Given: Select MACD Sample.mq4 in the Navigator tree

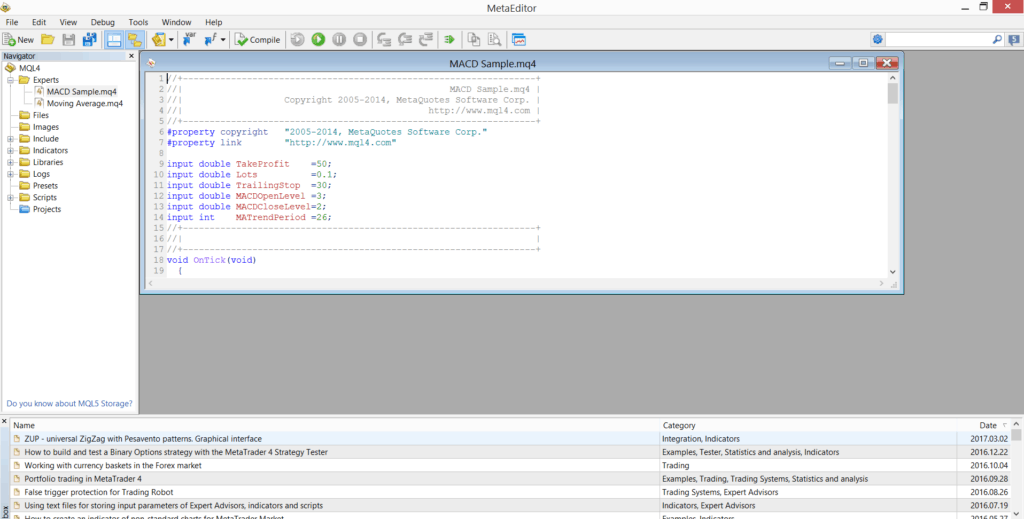Looking at the screenshot, I should pyautogui.click(x=82, y=91).
